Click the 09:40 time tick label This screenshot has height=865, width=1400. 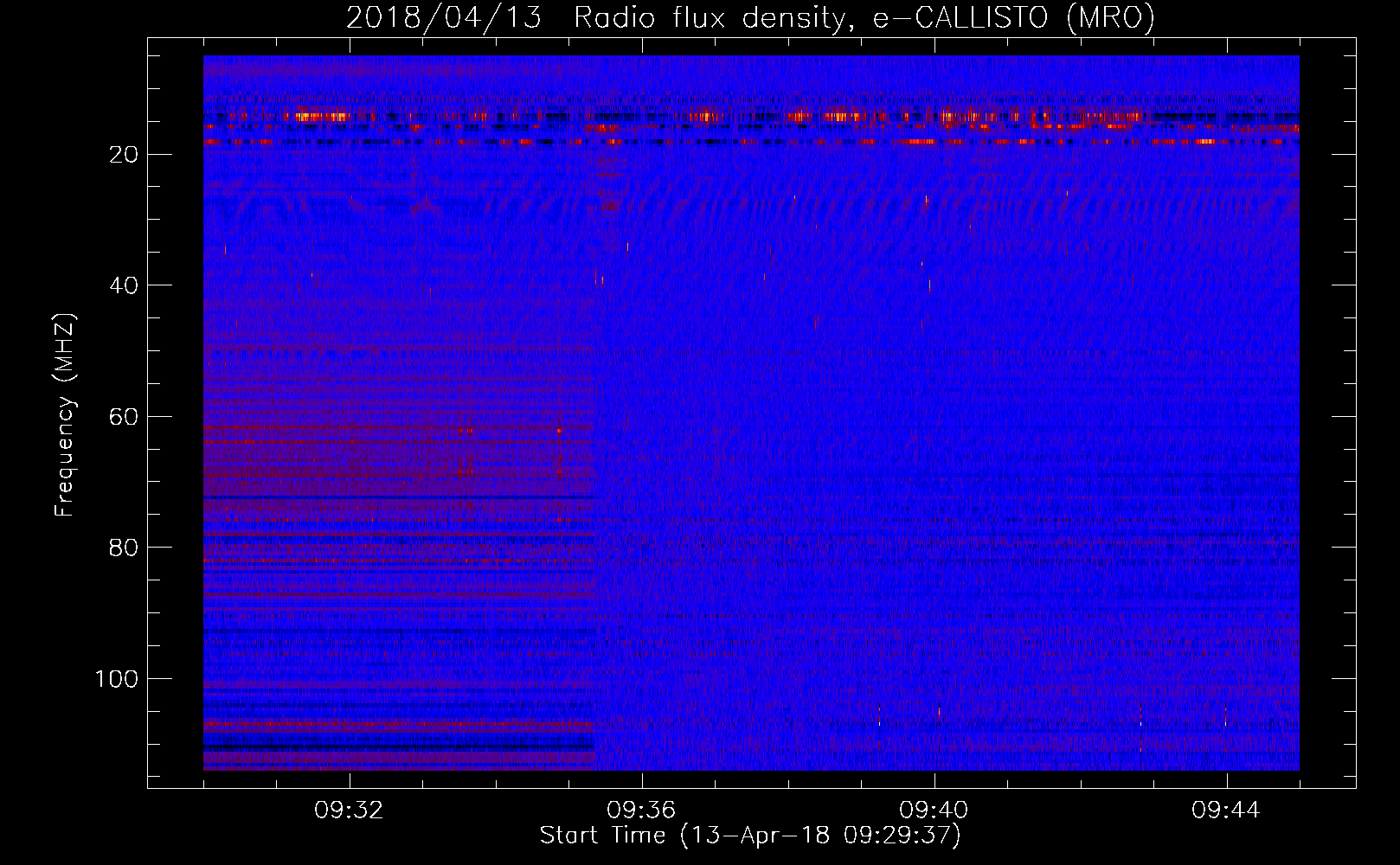(x=934, y=811)
